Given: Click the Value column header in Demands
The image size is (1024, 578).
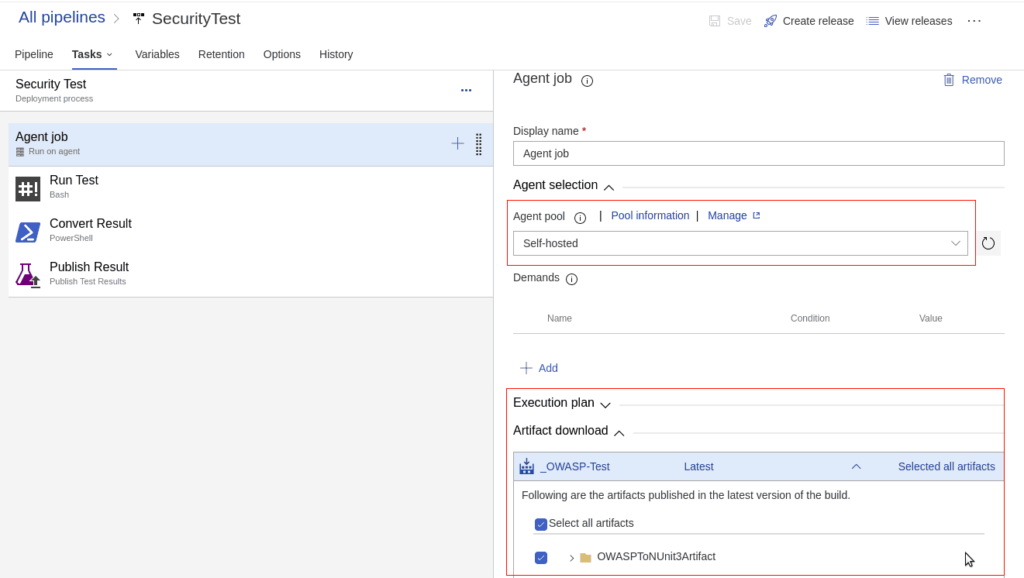Looking at the screenshot, I should pyautogui.click(x=931, y=318).
